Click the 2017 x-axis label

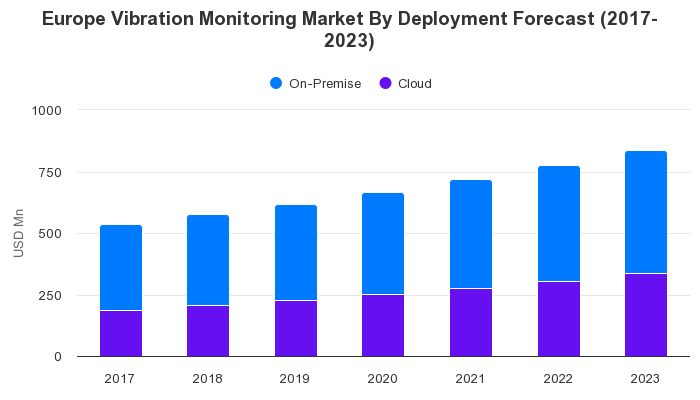(x=119, y=379)
